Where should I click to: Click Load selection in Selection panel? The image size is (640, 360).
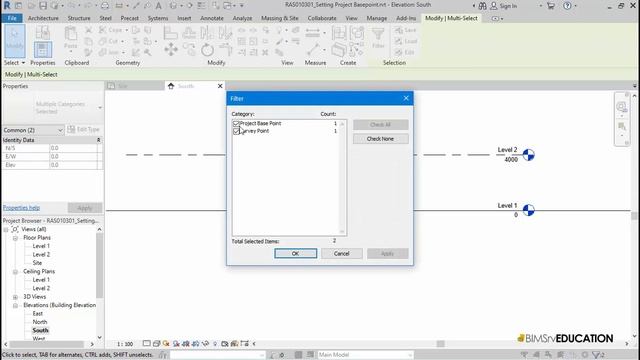406,41
